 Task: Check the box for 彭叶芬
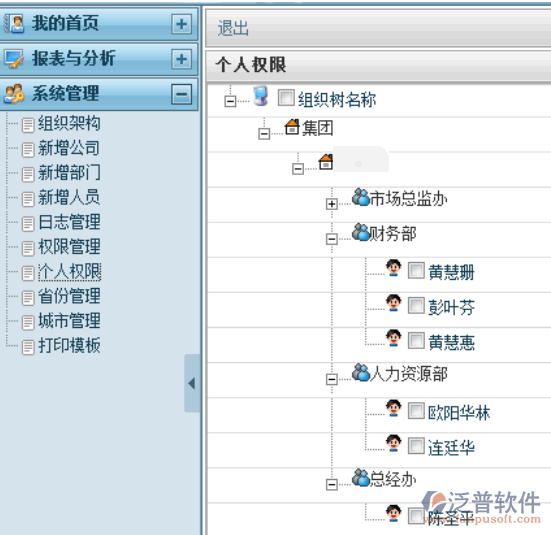(x=416, y=305)
